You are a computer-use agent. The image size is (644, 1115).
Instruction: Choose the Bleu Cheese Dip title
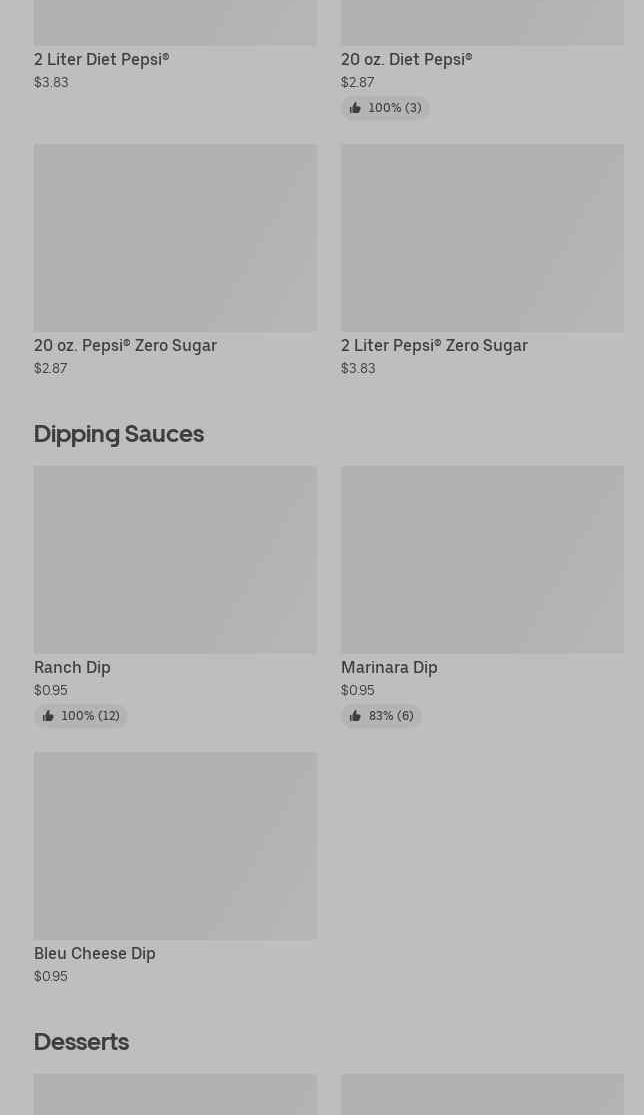pos(95,954)
